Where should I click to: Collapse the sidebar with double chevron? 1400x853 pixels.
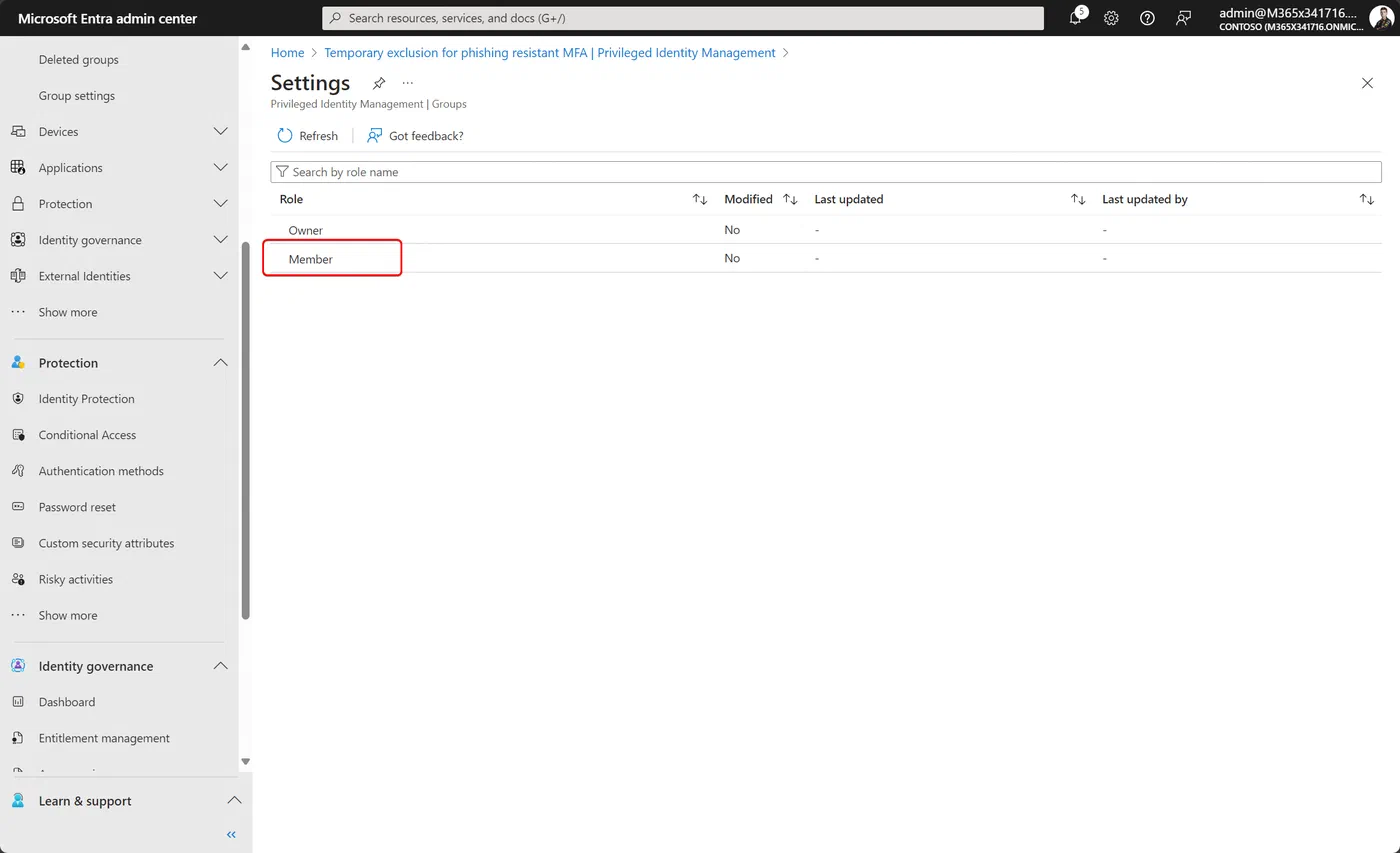231,835
